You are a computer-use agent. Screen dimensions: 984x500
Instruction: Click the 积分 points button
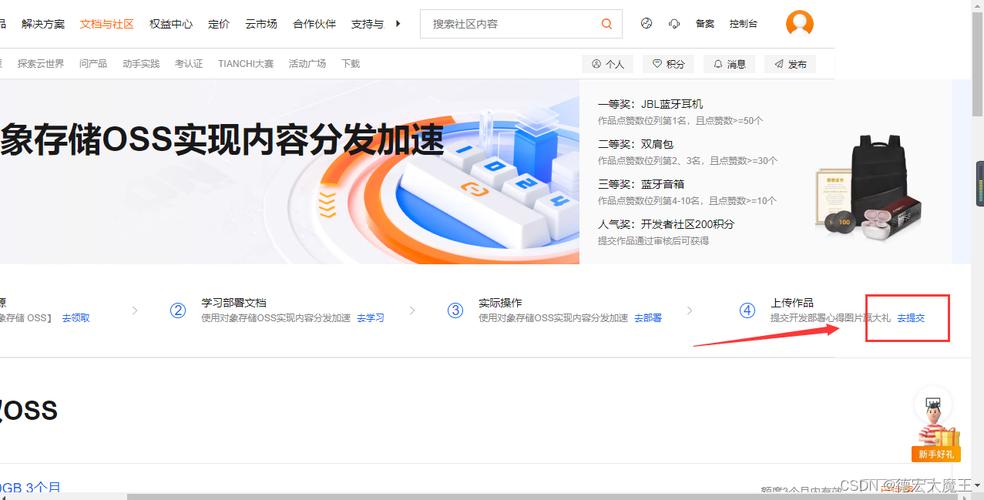(x=668, y=64)
